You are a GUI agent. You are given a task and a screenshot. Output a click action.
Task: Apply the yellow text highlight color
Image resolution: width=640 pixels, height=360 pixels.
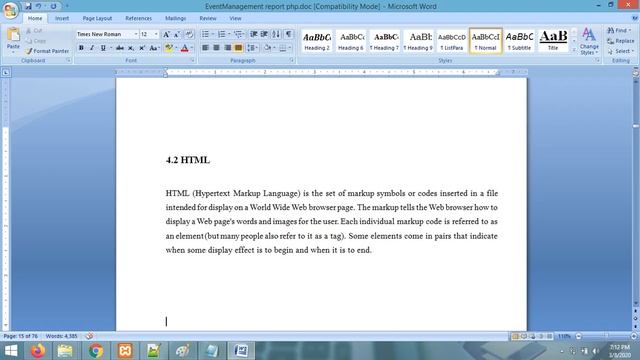click(169, 48)
